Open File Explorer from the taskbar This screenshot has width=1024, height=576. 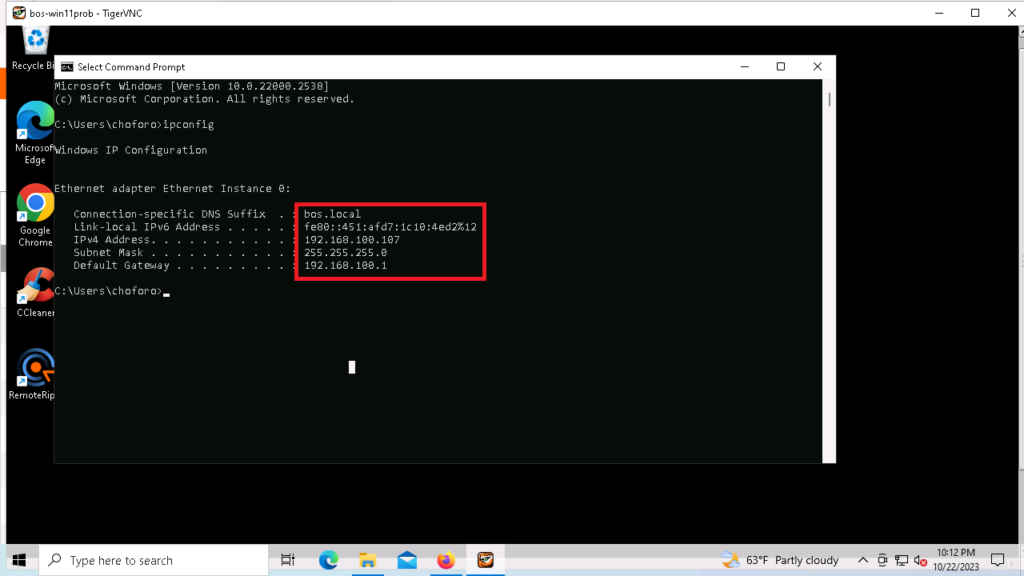(x=368, y=560)
